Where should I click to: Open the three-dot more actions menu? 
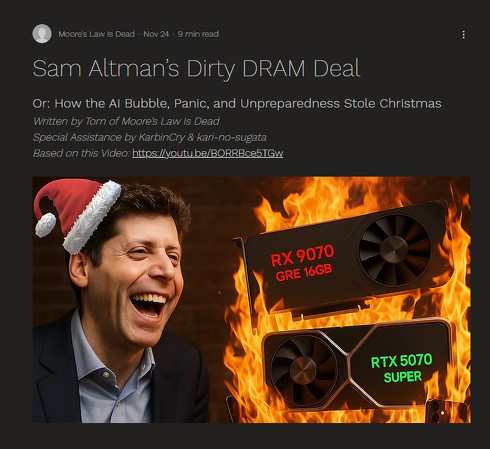coord(463,34)
